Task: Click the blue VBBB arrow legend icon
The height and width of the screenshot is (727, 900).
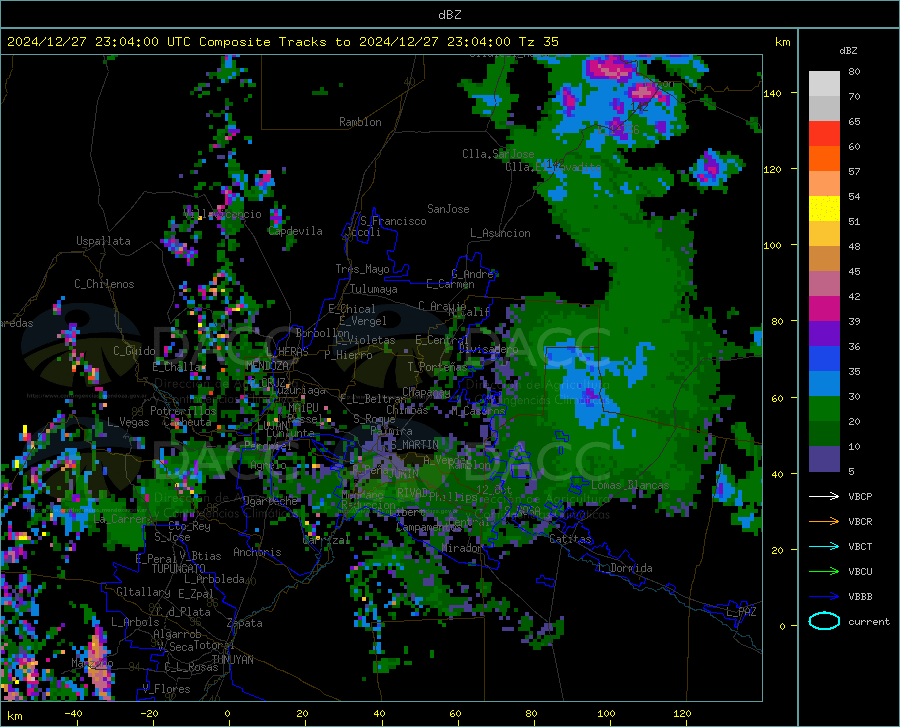Action: pos(824,596)
